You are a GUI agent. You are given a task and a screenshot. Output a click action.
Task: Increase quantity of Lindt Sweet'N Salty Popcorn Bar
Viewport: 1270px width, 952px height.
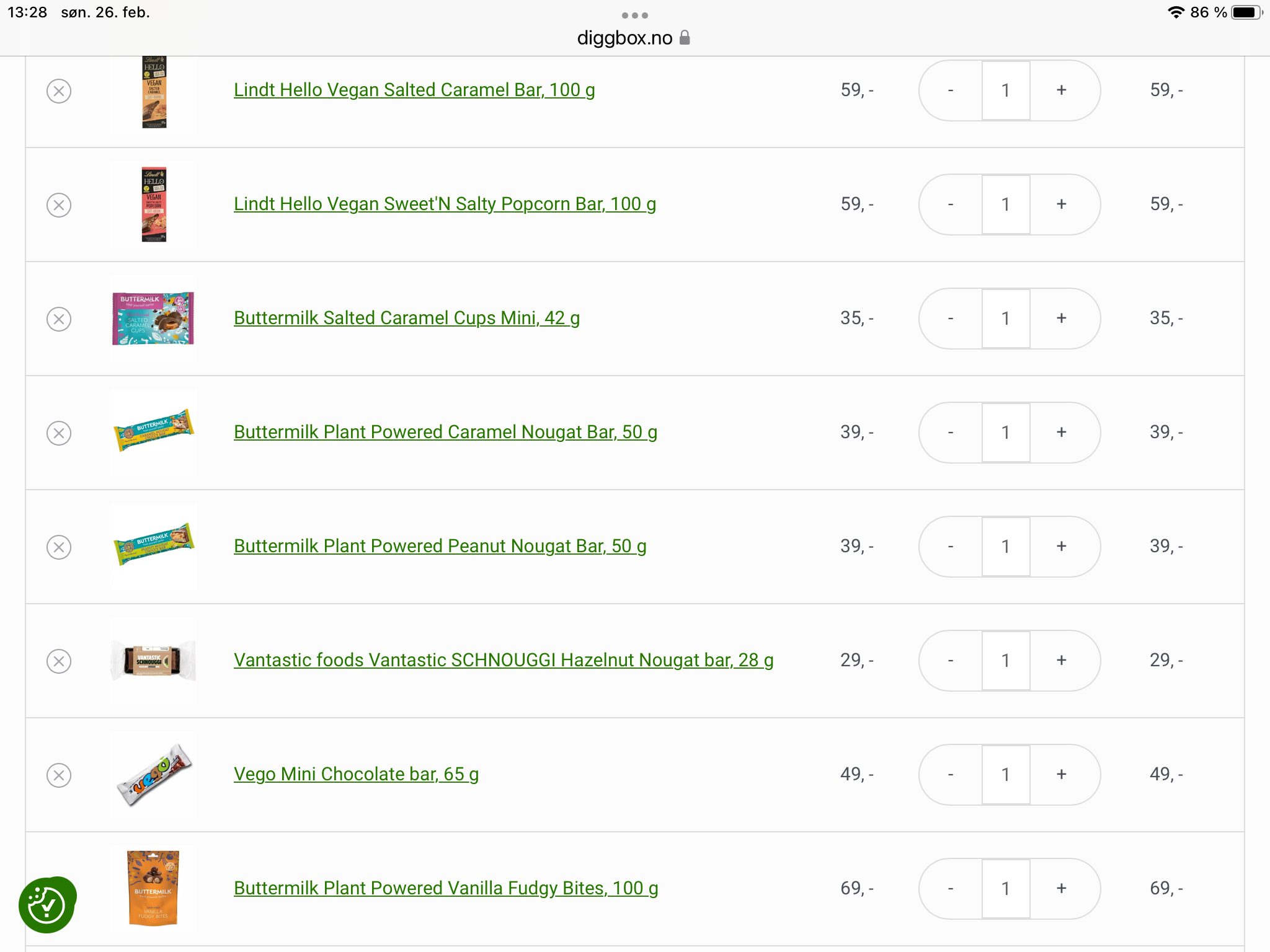coord(1062,204)
